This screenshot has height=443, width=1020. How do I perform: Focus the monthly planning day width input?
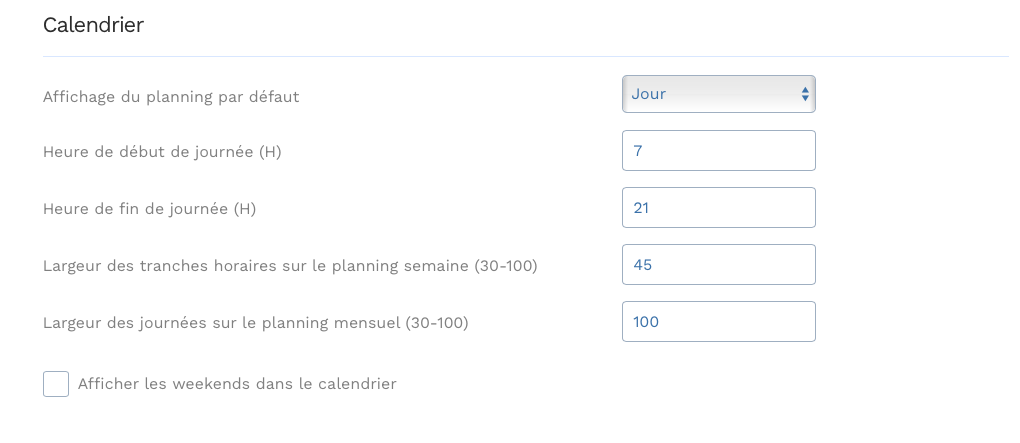(718, 322)
